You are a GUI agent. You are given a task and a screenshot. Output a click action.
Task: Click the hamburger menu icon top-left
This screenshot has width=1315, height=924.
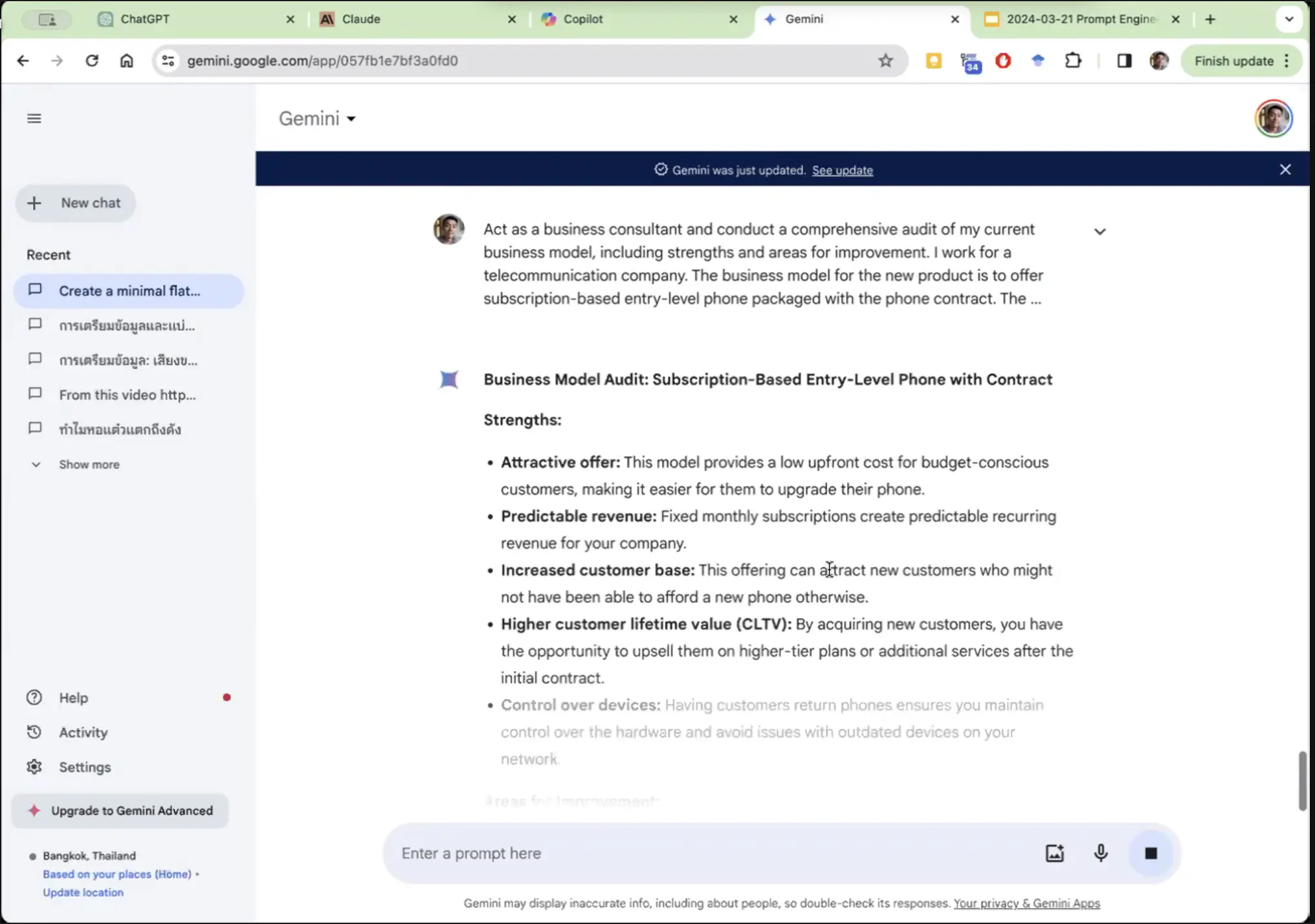click(34, 118)
